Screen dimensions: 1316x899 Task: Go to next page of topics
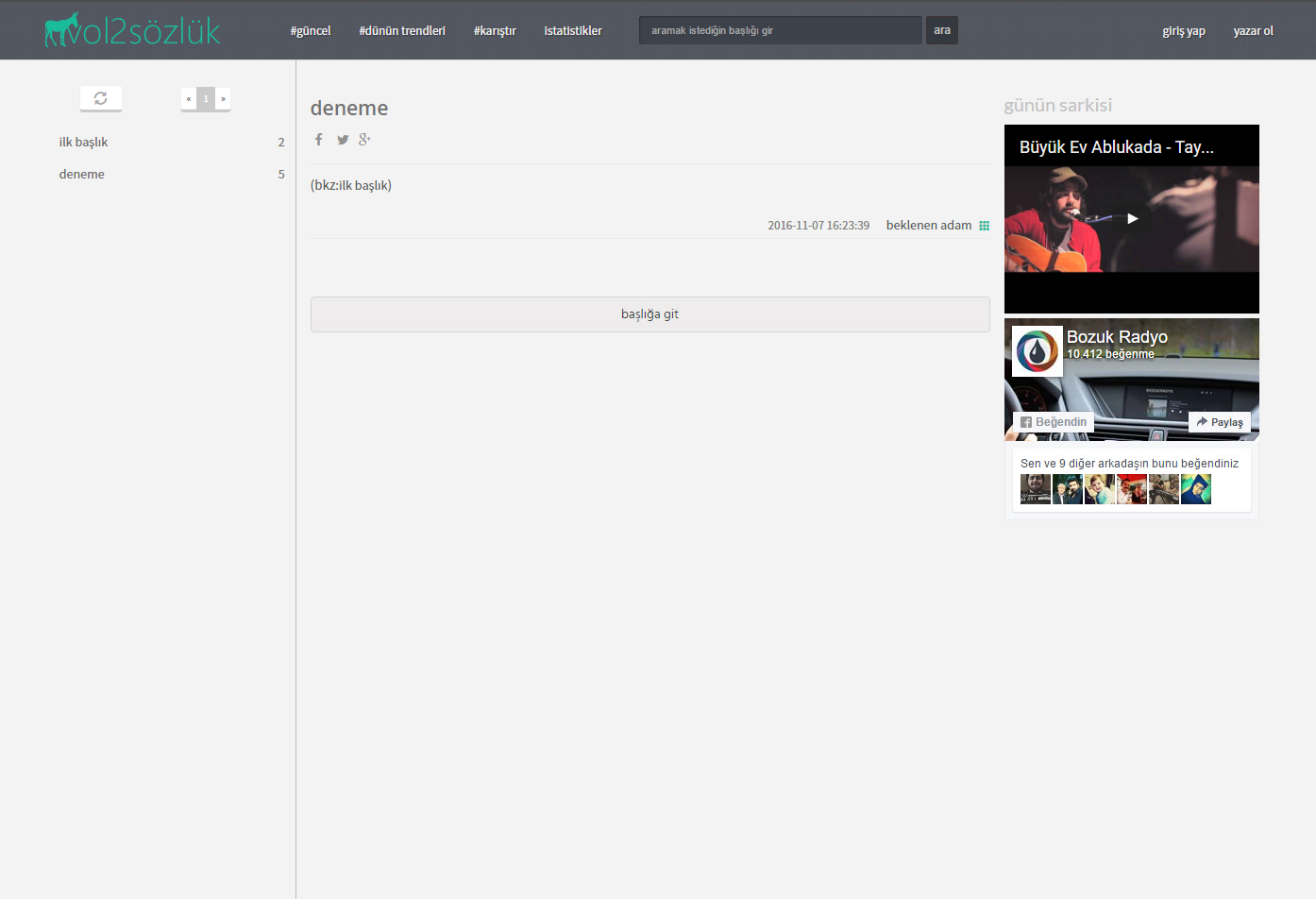(223, 99)
